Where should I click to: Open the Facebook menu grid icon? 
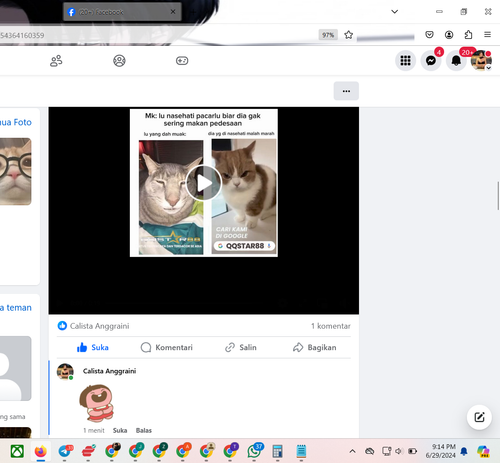point(405,61)
